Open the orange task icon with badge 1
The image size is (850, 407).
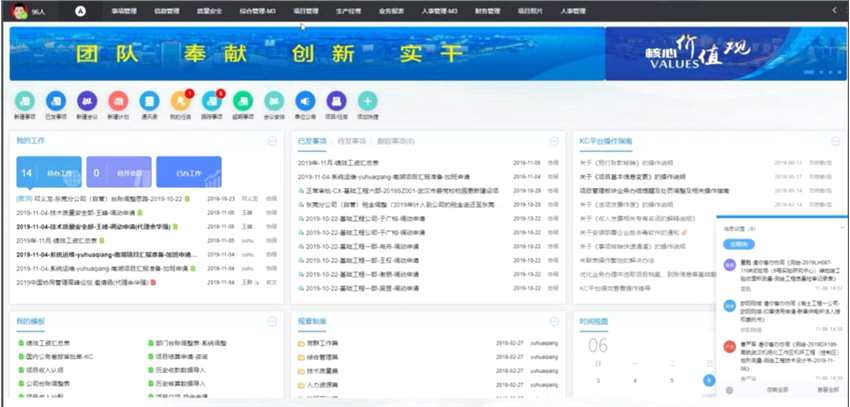tap(181, 101)
